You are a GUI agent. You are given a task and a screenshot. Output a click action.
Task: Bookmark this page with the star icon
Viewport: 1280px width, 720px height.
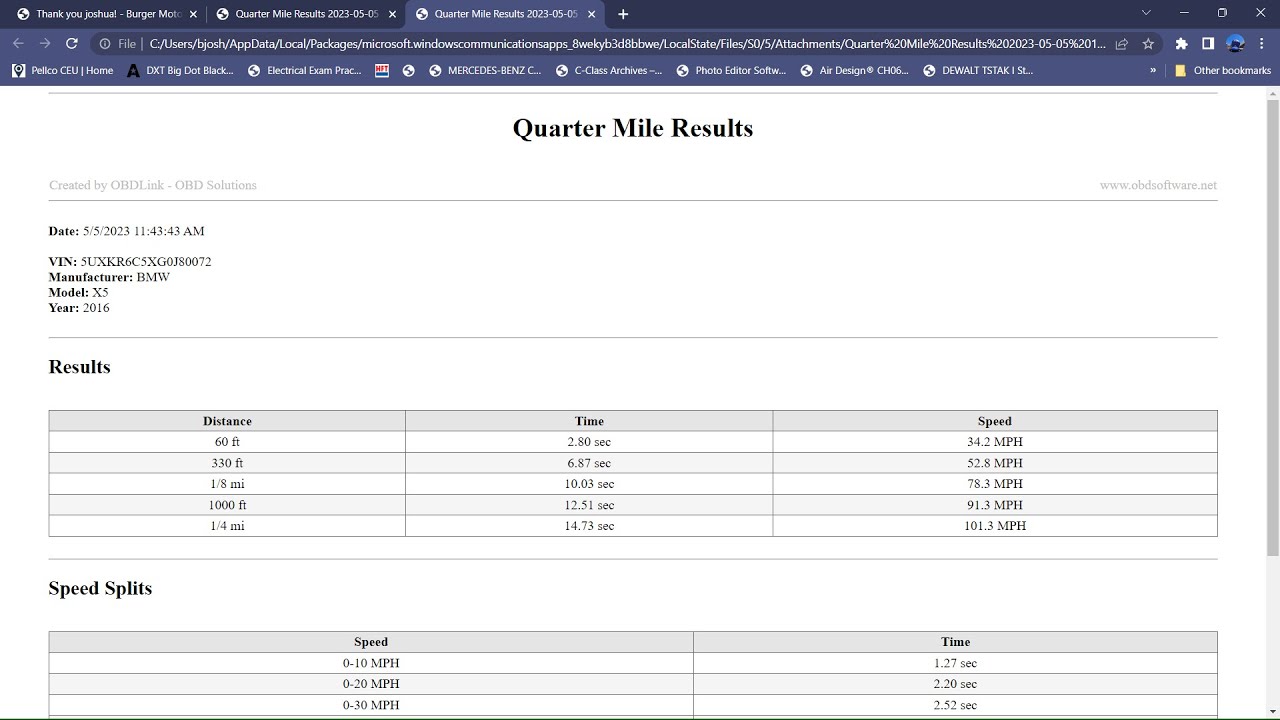(x=1148, y=44)
